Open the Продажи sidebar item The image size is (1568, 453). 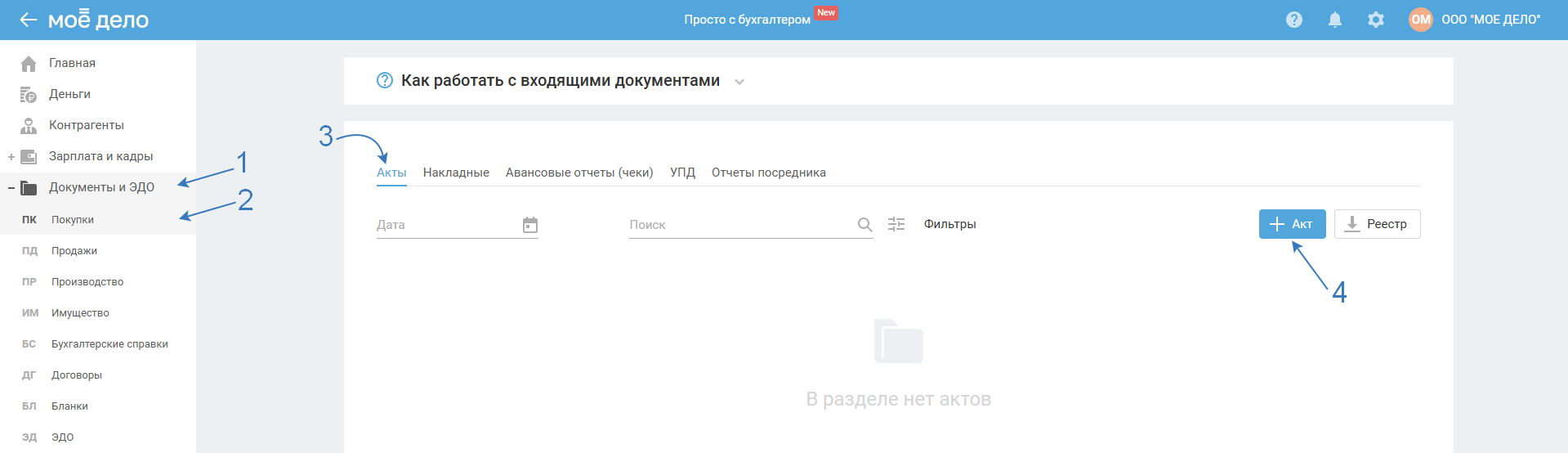coord(74,251)
